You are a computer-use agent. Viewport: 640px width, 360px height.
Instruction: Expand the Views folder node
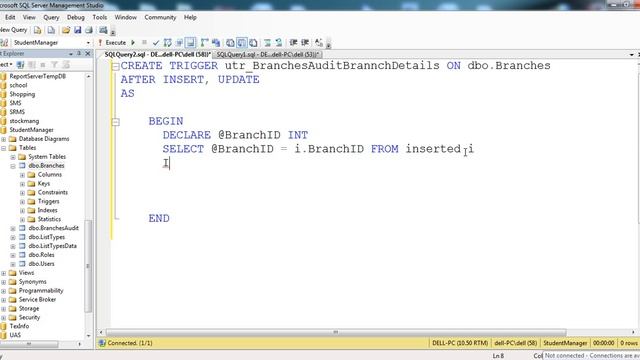point(4,273)
